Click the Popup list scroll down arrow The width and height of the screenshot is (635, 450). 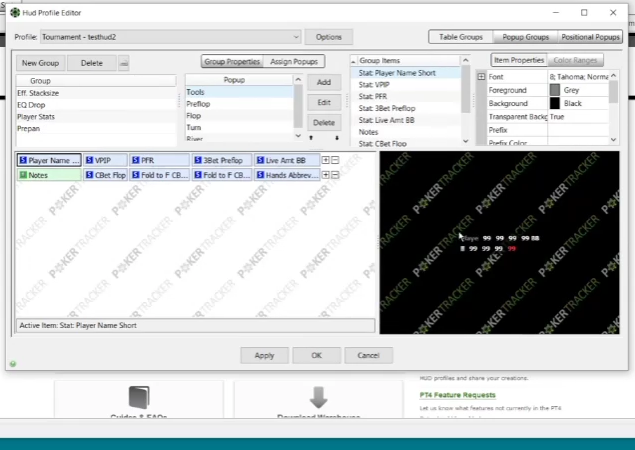click(298, 136)
